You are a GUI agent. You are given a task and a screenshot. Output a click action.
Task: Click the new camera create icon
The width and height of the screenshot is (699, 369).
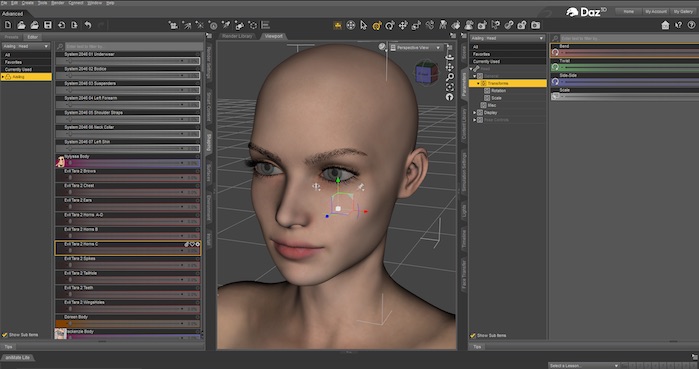pyautogui.click(x=173, y=25)
